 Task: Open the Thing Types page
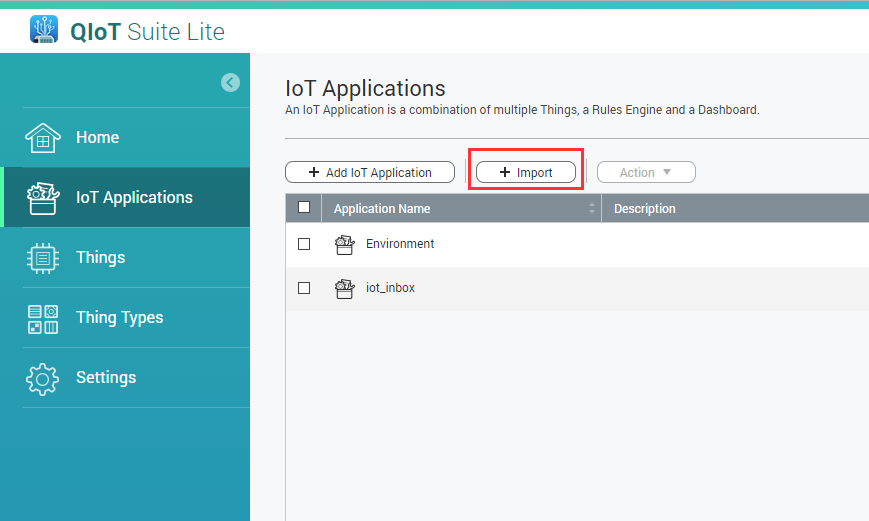click(125, 318)
